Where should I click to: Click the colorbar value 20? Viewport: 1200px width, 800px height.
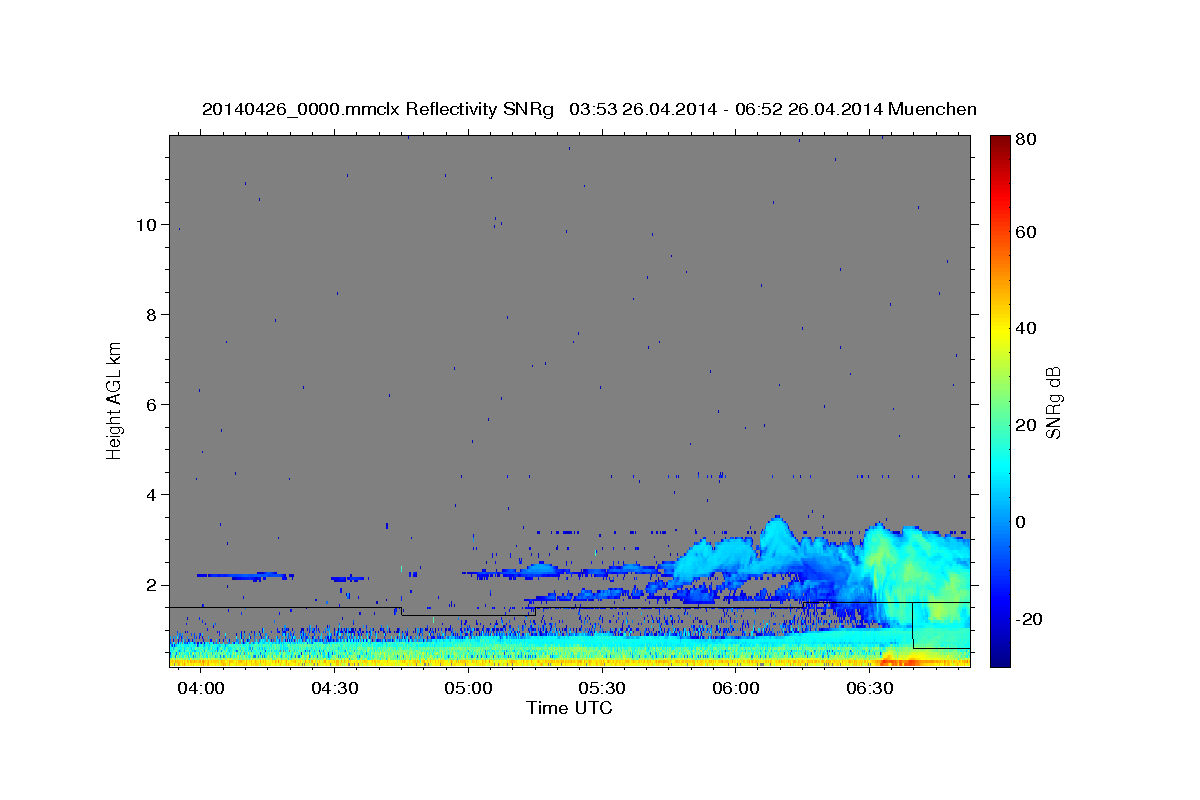pos(1025,425)
